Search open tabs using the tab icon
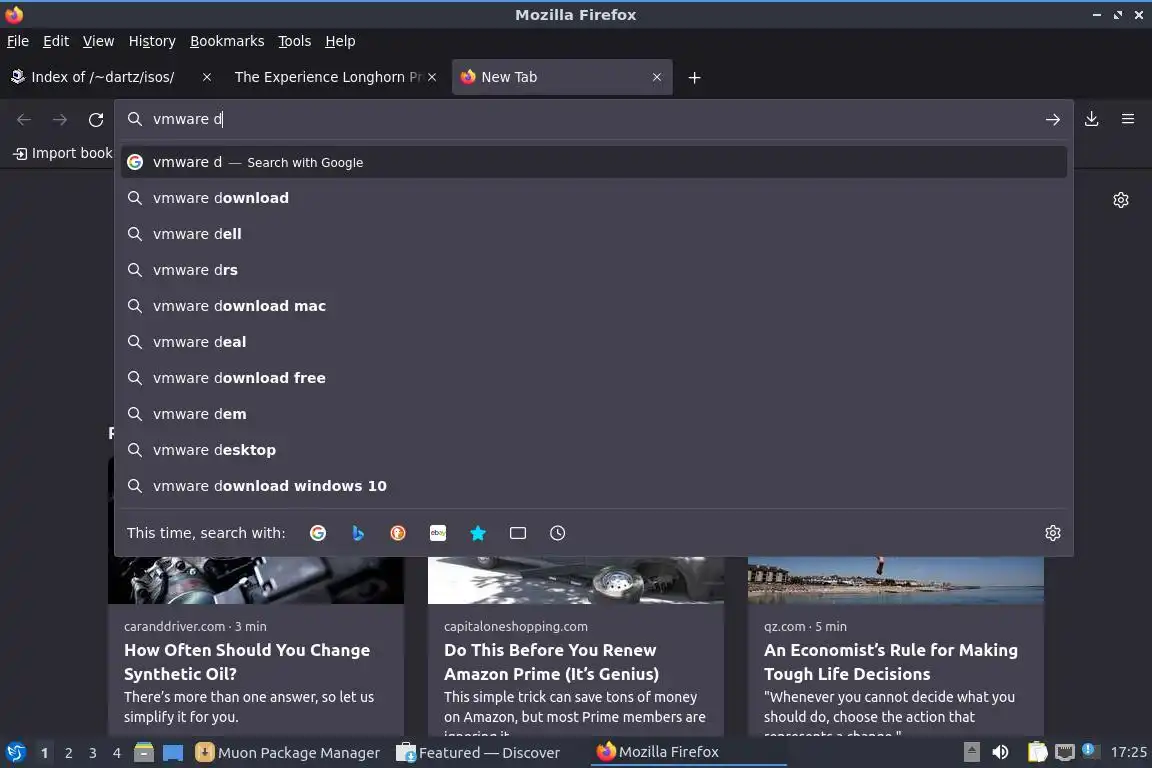Viewport: 1152px width, 768px height. click(518, 533)
